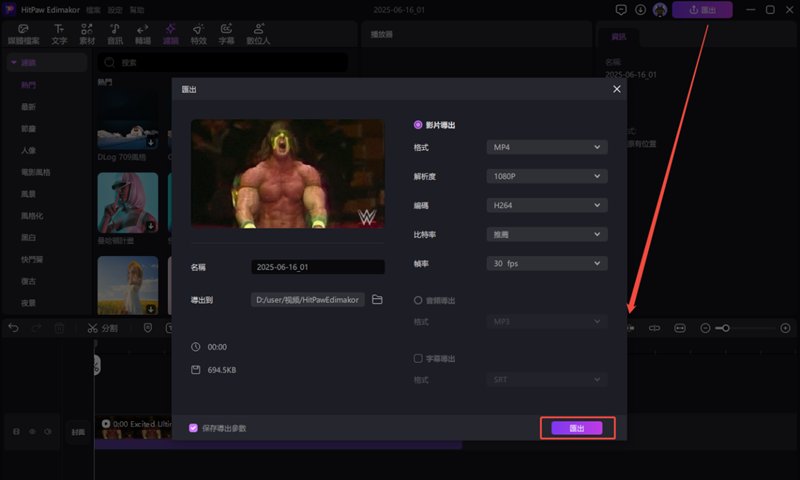Select the audio export radio button
Image resolution: width=800 pixels, height=480 pixels.
[418, 300]
